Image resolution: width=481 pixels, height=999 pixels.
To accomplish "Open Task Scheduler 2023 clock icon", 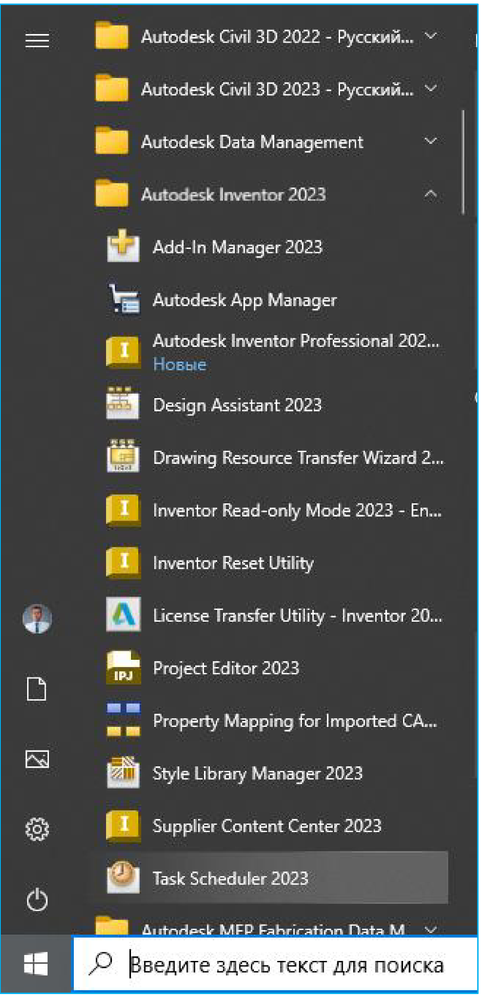I will [123, 879].
